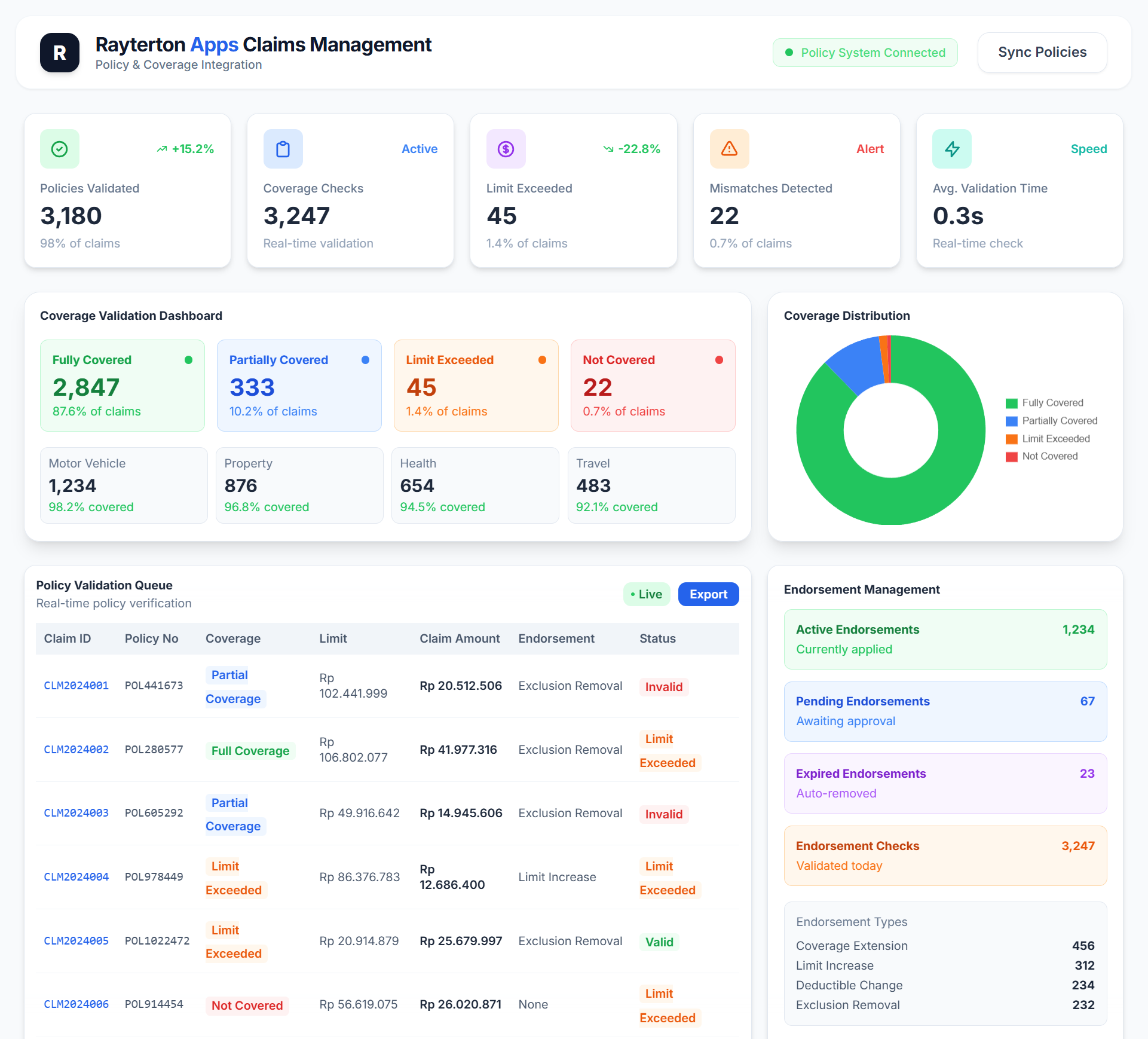Image resolution: width=1148 pixels, height=1039 pixels.
Task: Click the Live status badge
Action: click(x=646, y=594)
